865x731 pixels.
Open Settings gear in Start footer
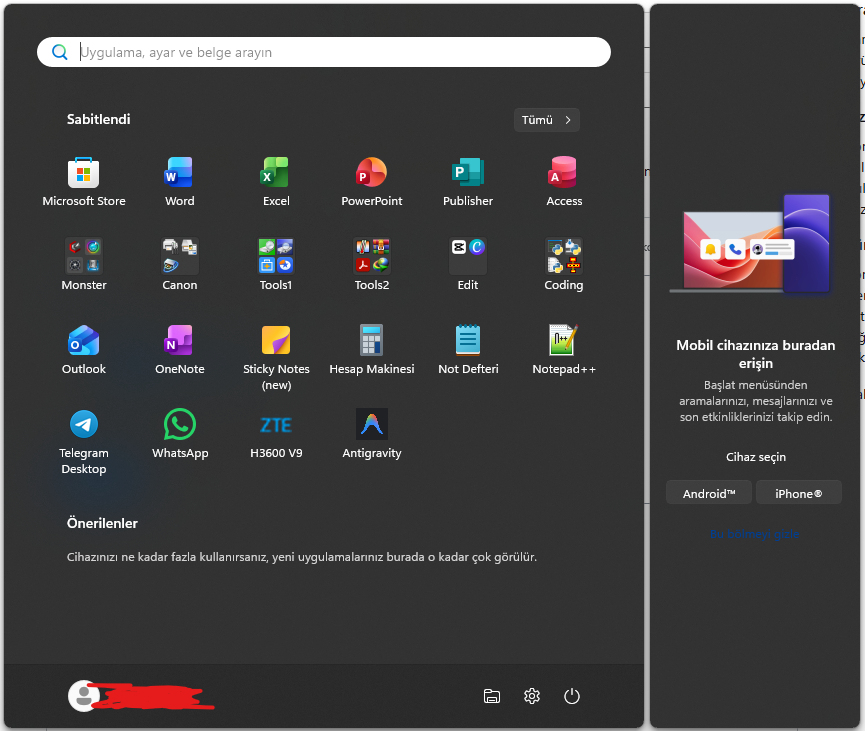point(532,696)
